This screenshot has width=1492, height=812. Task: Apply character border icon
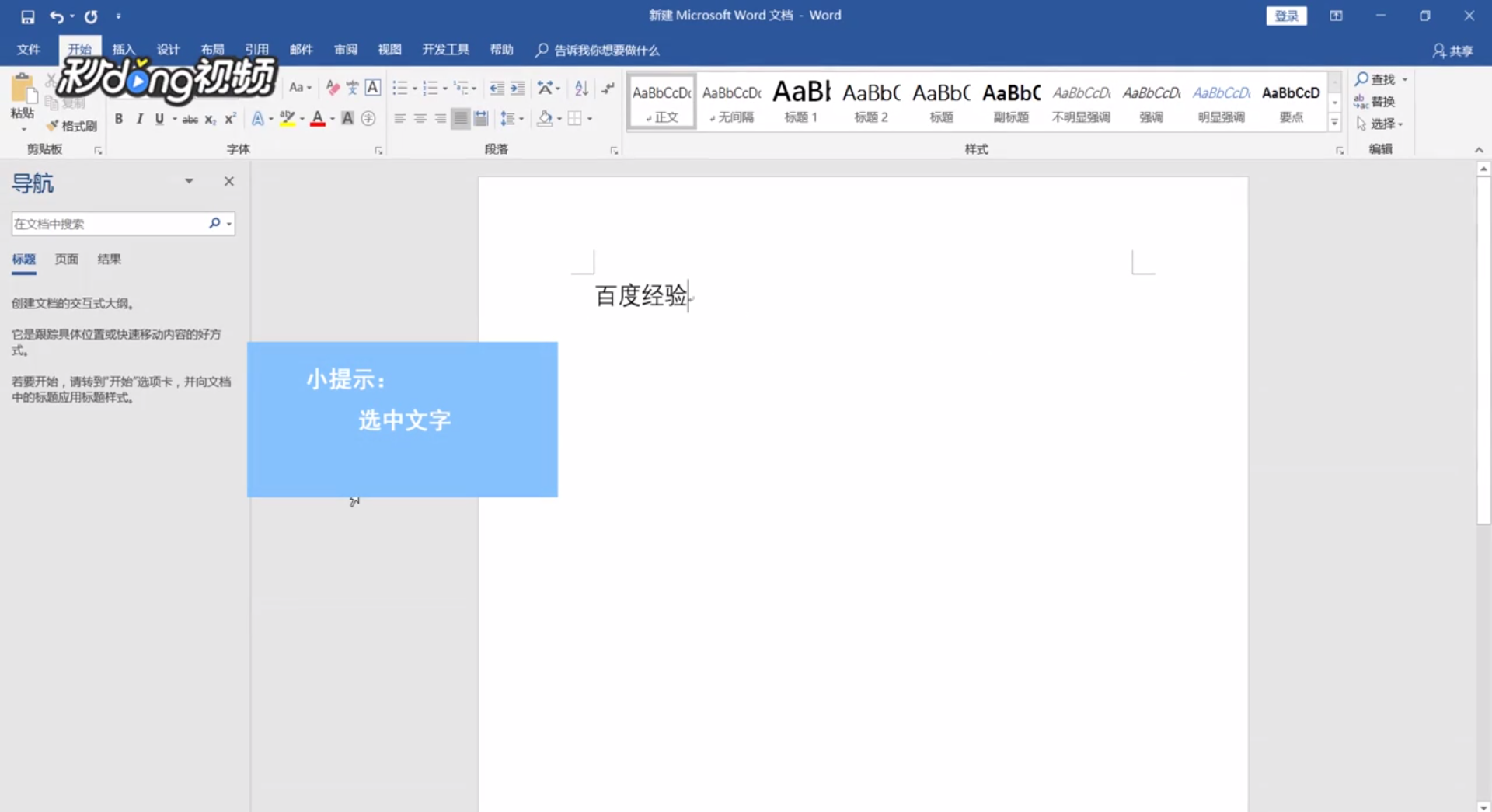coord(373,88)
